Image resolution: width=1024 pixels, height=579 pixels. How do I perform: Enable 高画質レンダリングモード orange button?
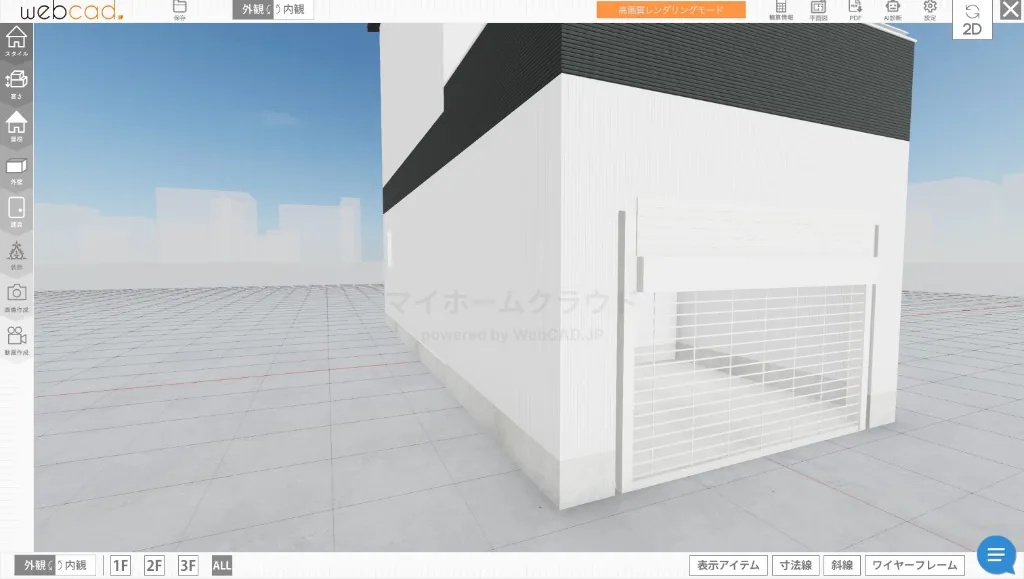click(671, 10)
